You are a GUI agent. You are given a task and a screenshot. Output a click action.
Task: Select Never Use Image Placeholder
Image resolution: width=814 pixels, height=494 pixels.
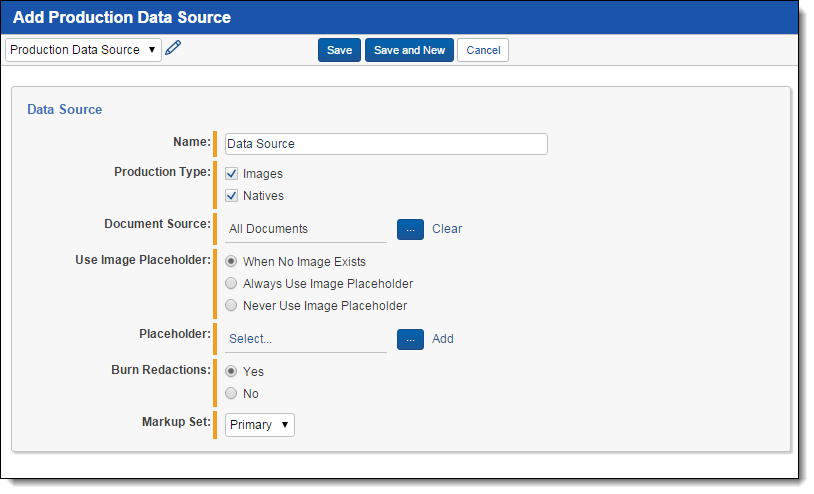[x=231, y=306]
